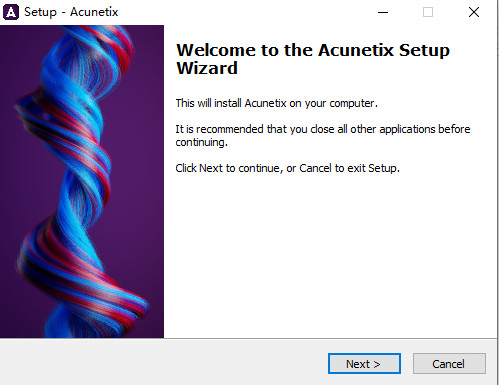Click the horizontal separator line above the buttons
Image resolution: width=499 pixels, height=385 pixels.
point(248,339)
